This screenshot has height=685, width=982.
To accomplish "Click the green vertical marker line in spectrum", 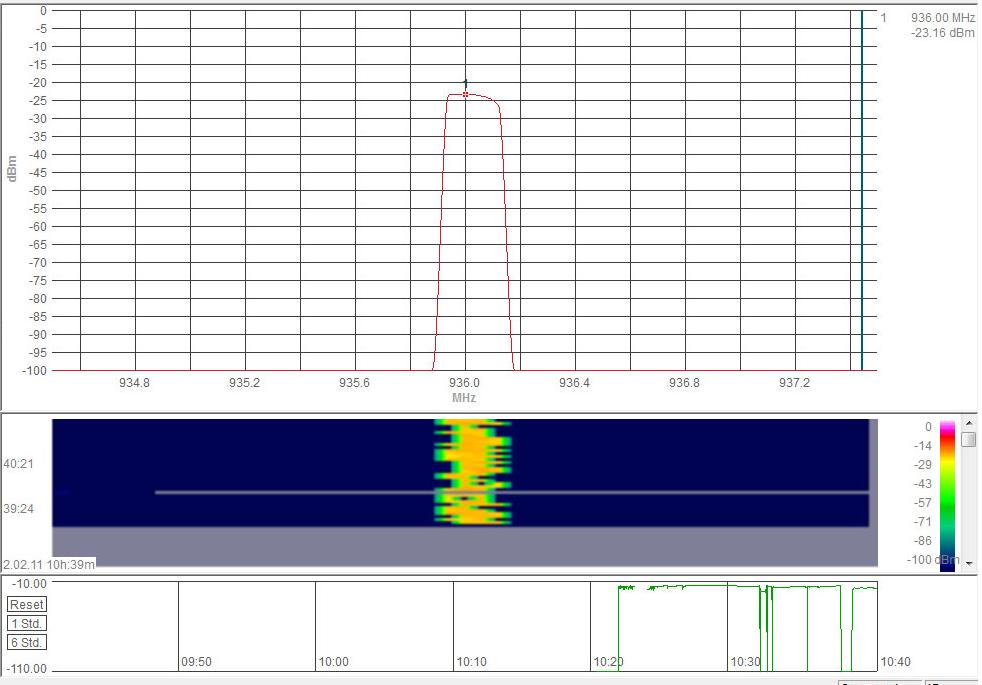I will pyautogui.click(x=862, y=190).
